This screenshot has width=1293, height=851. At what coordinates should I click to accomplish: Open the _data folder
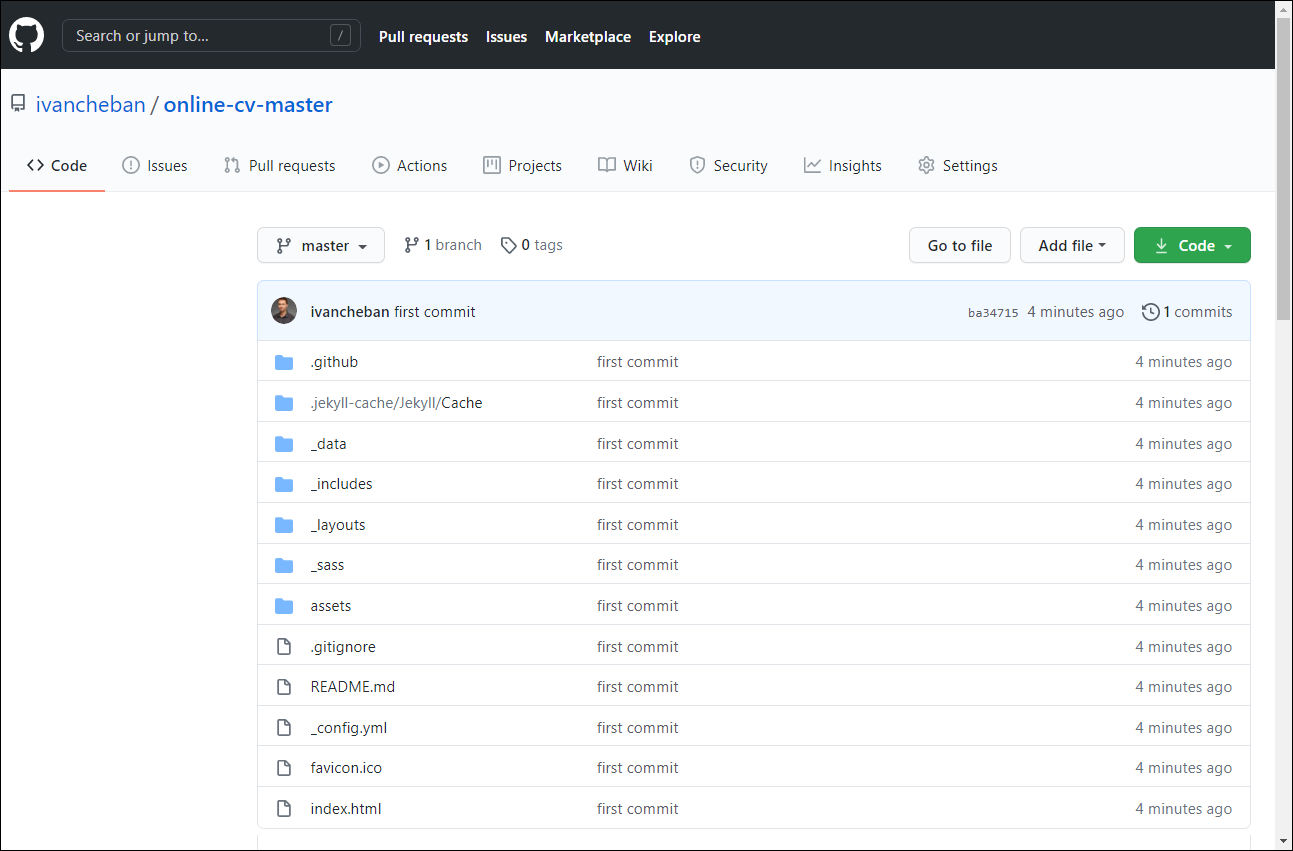pyautogui.click(x=329, y=444)
